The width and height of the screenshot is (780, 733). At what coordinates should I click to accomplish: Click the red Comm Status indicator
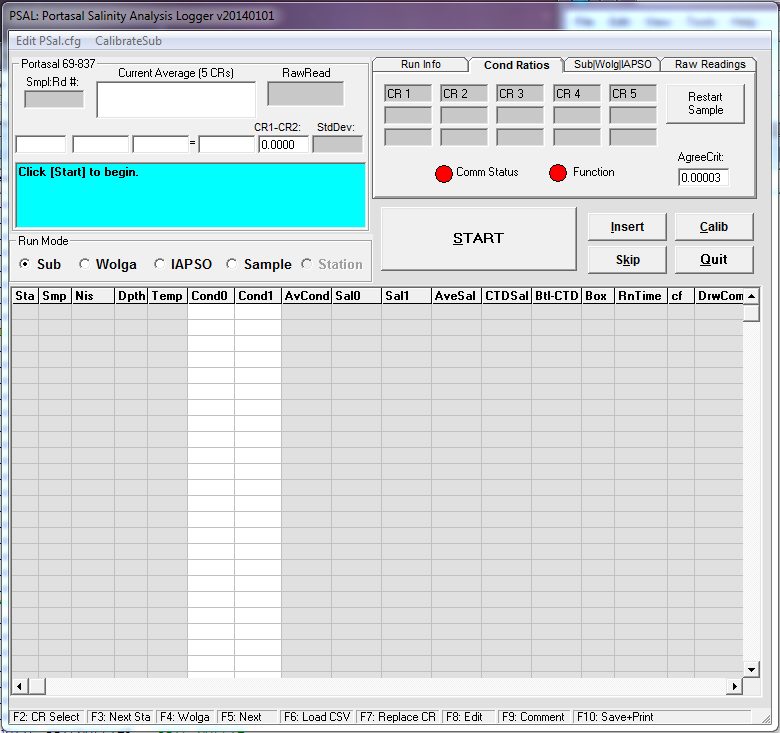click(444, 173)
